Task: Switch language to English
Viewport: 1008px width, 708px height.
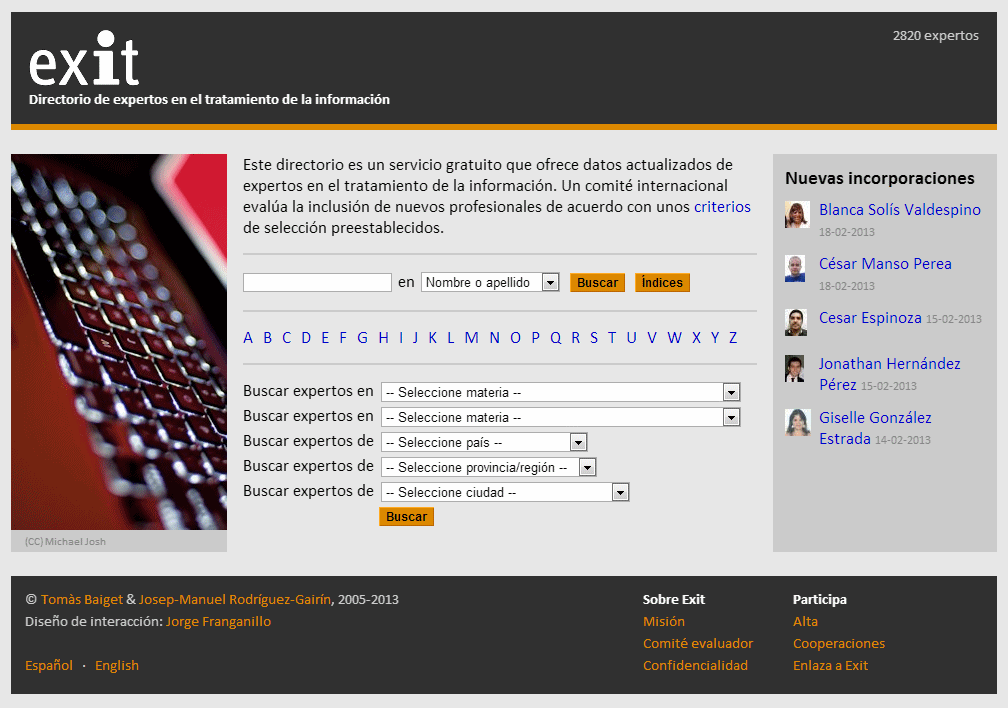Action: click(x=117, y=666)
